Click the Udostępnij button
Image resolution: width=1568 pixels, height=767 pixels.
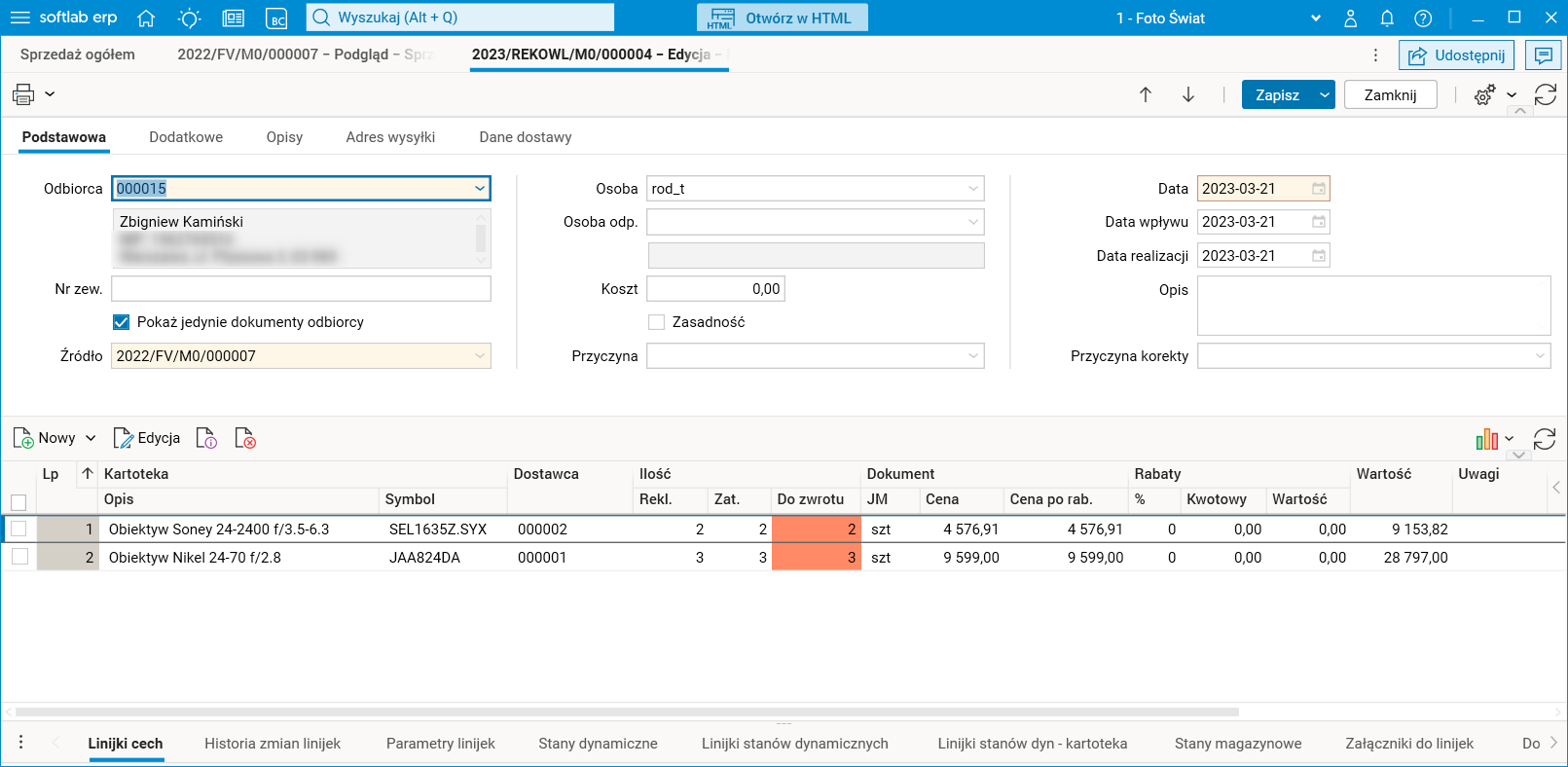[1458, 55]
